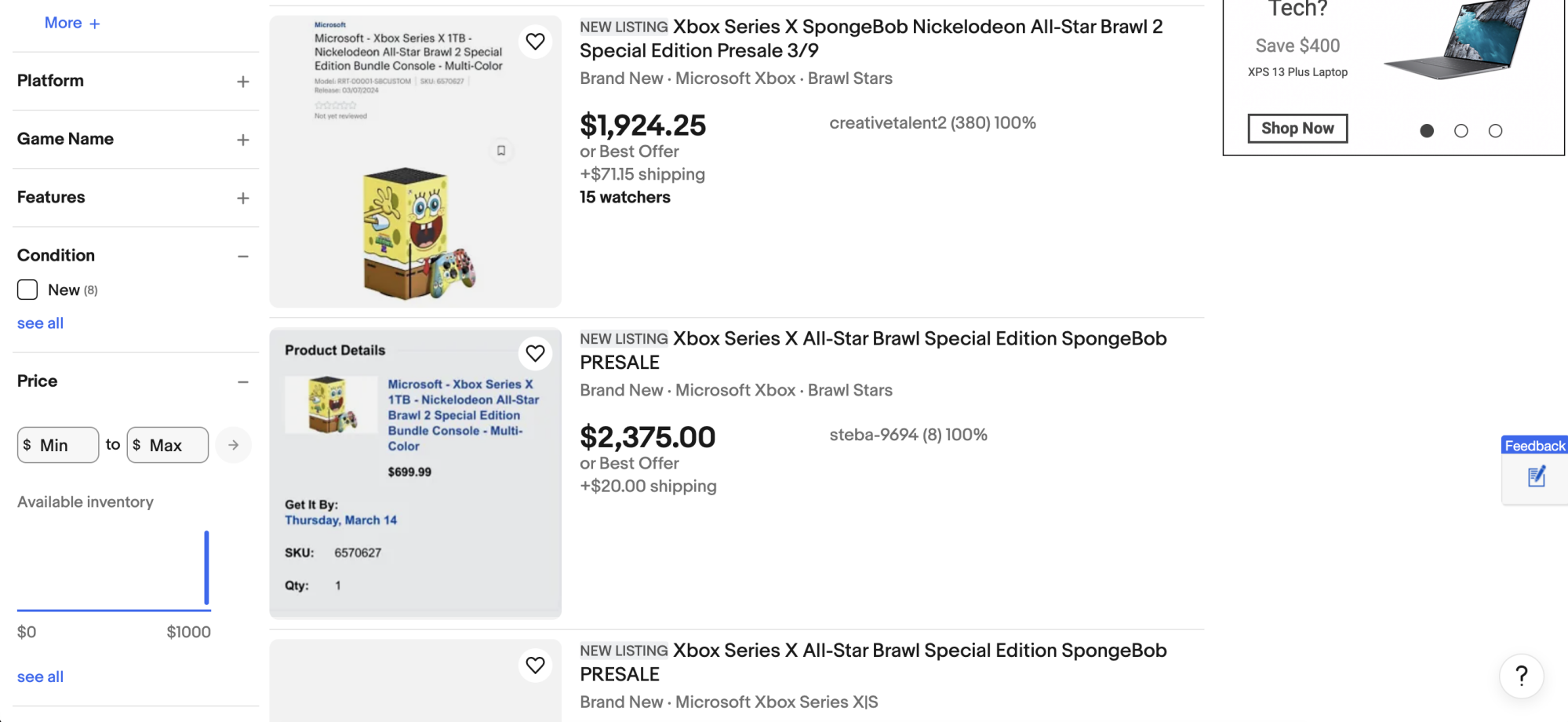The height and width of the screenshot is (722, 1568).
Task: Toggle the heart icon on second listing
Action: [535, 353]
